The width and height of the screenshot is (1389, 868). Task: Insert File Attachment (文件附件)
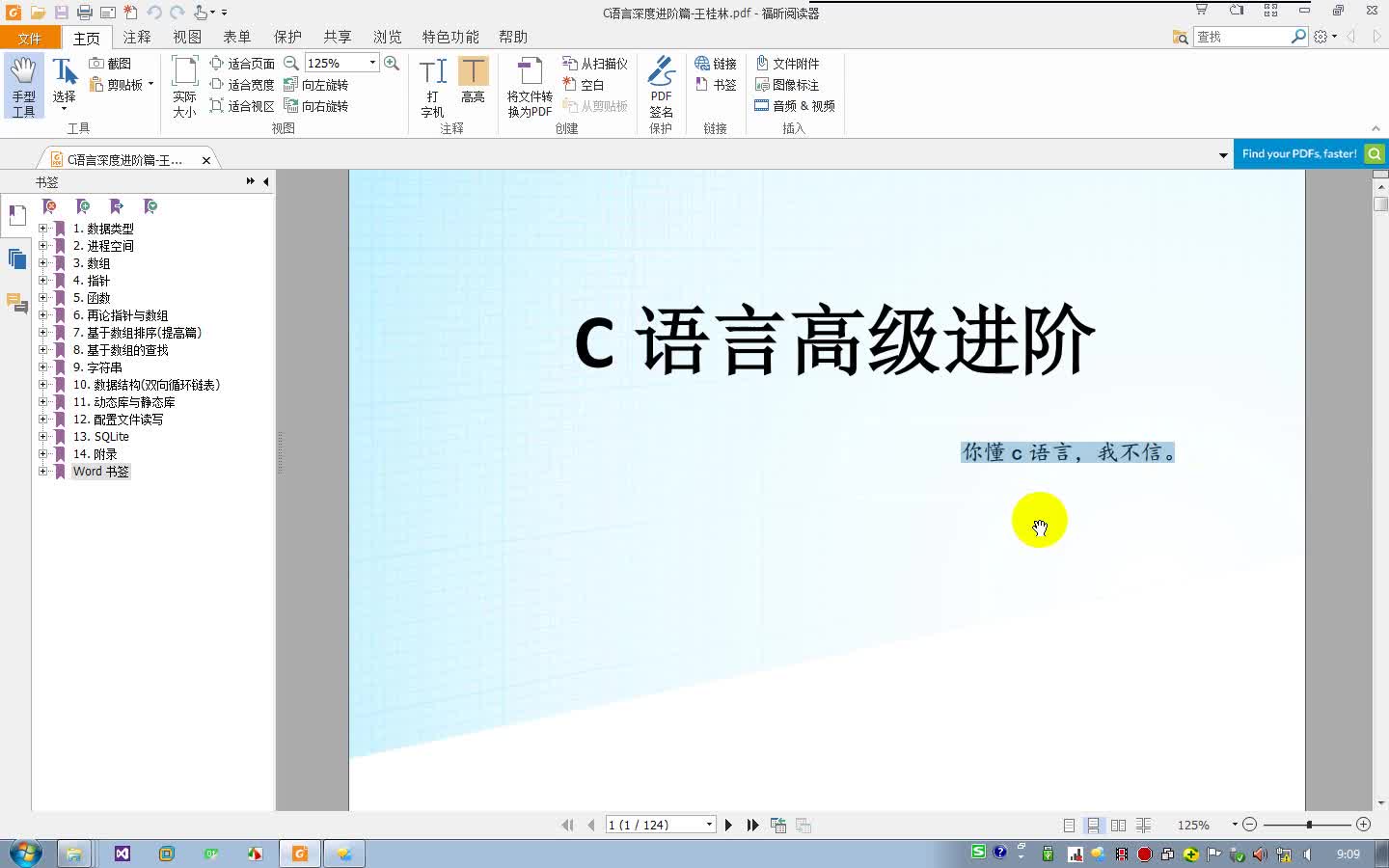click(x=786, y=64)
